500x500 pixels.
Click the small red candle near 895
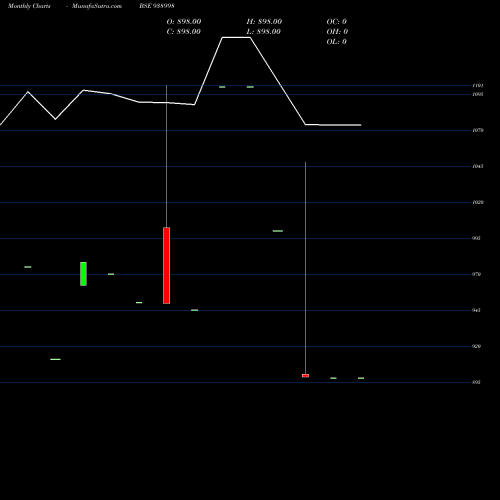click(x=305, y=376)
